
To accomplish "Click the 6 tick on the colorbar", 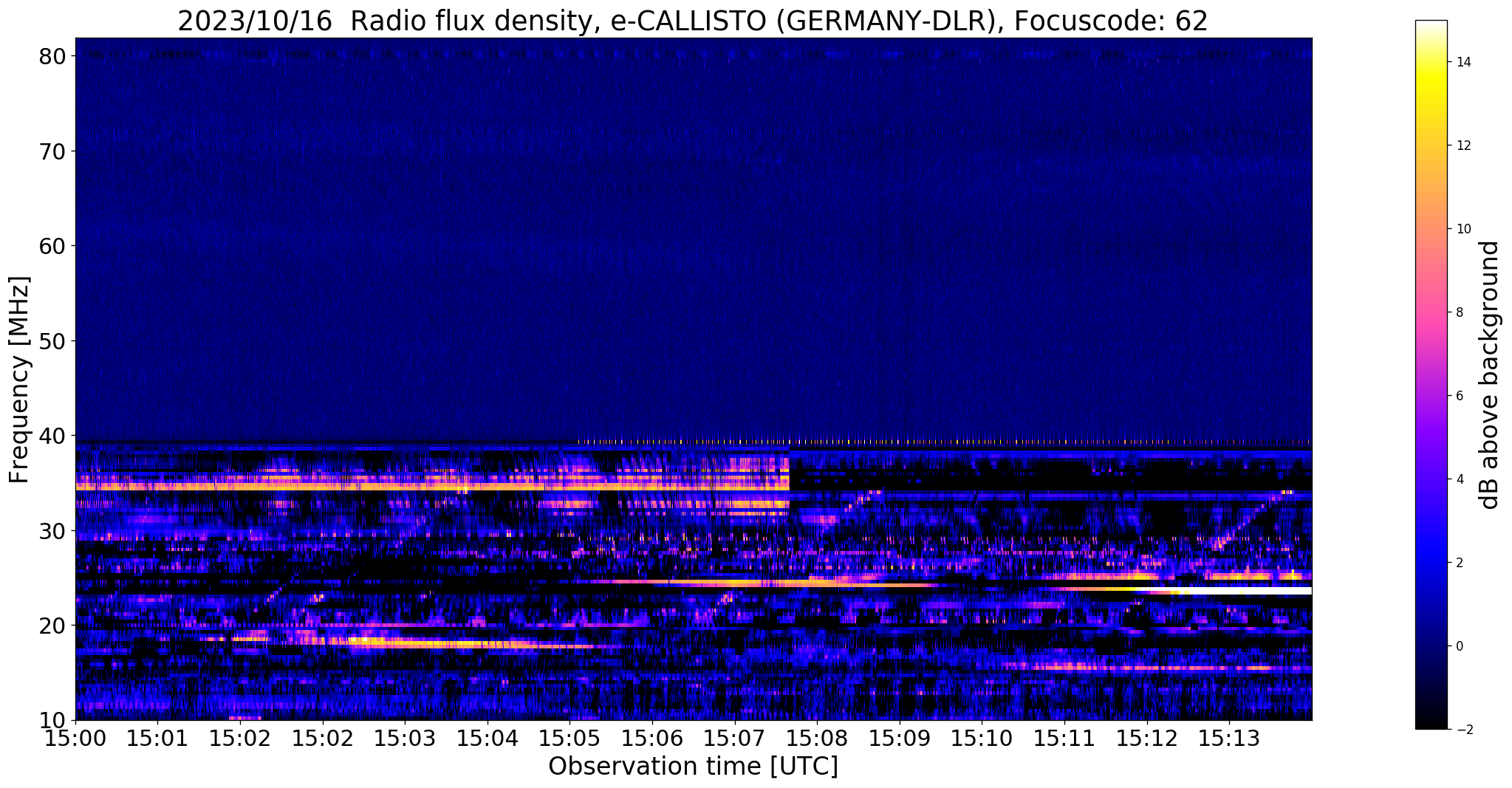I will click(x=1460, y=396).
